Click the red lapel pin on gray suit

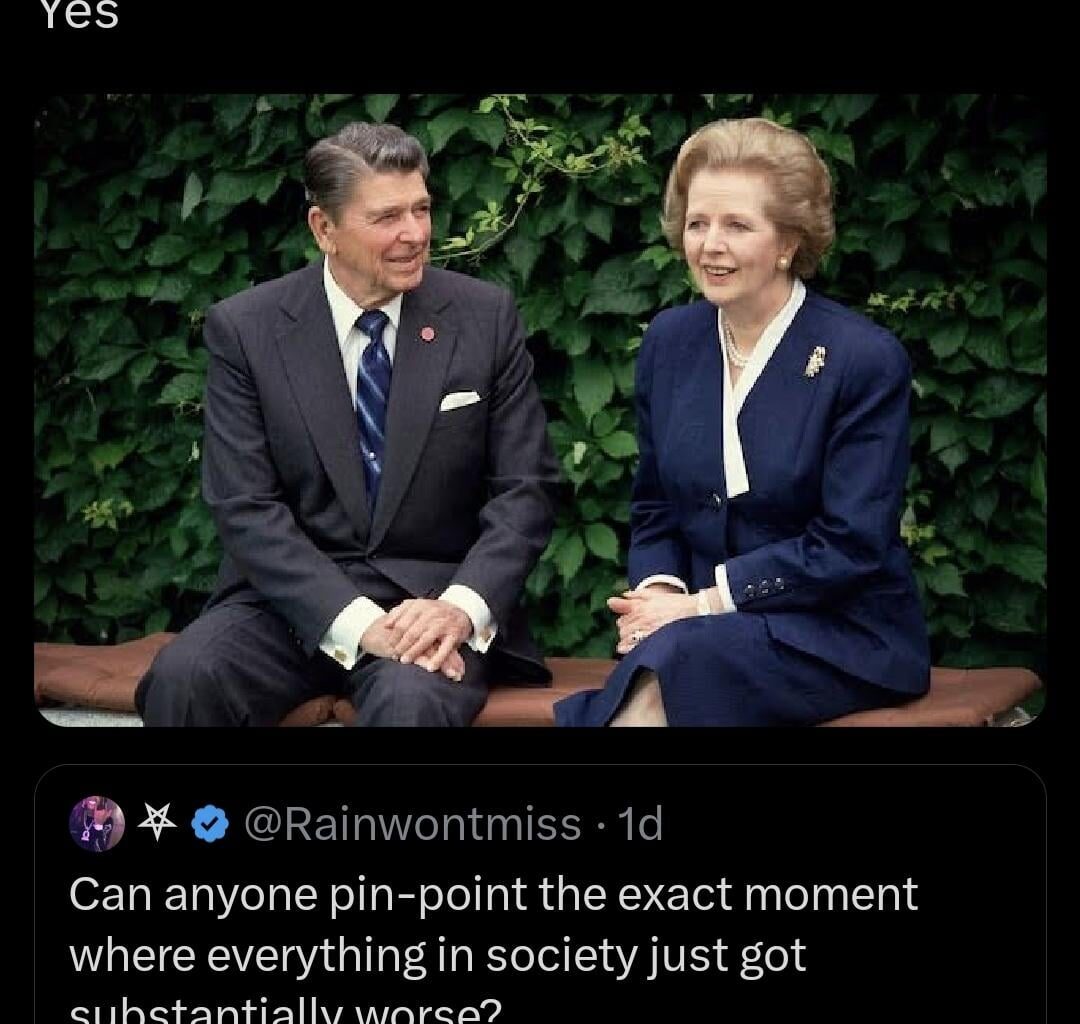428,333
